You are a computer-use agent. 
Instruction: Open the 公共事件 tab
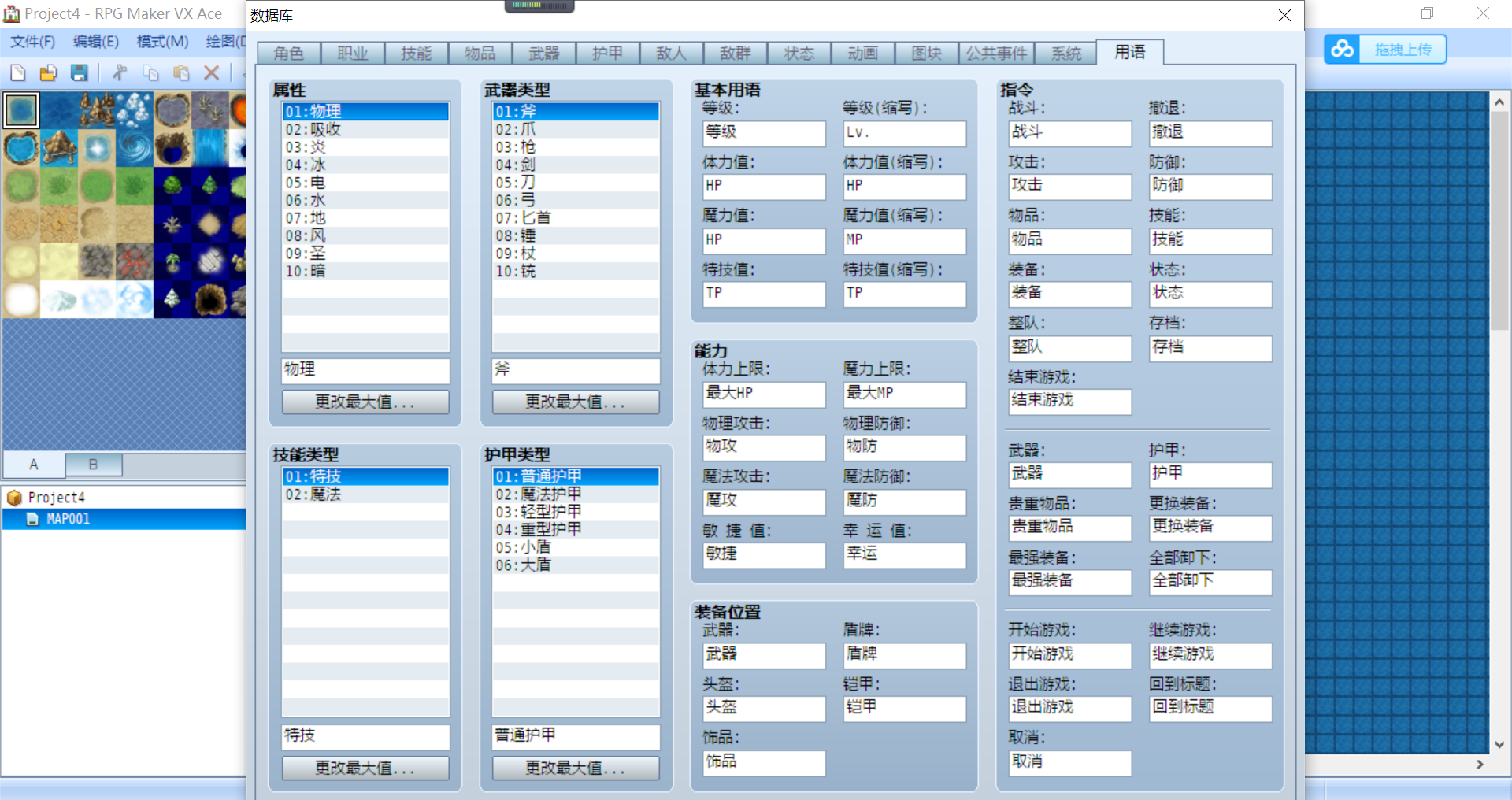(x=996, y=53)
